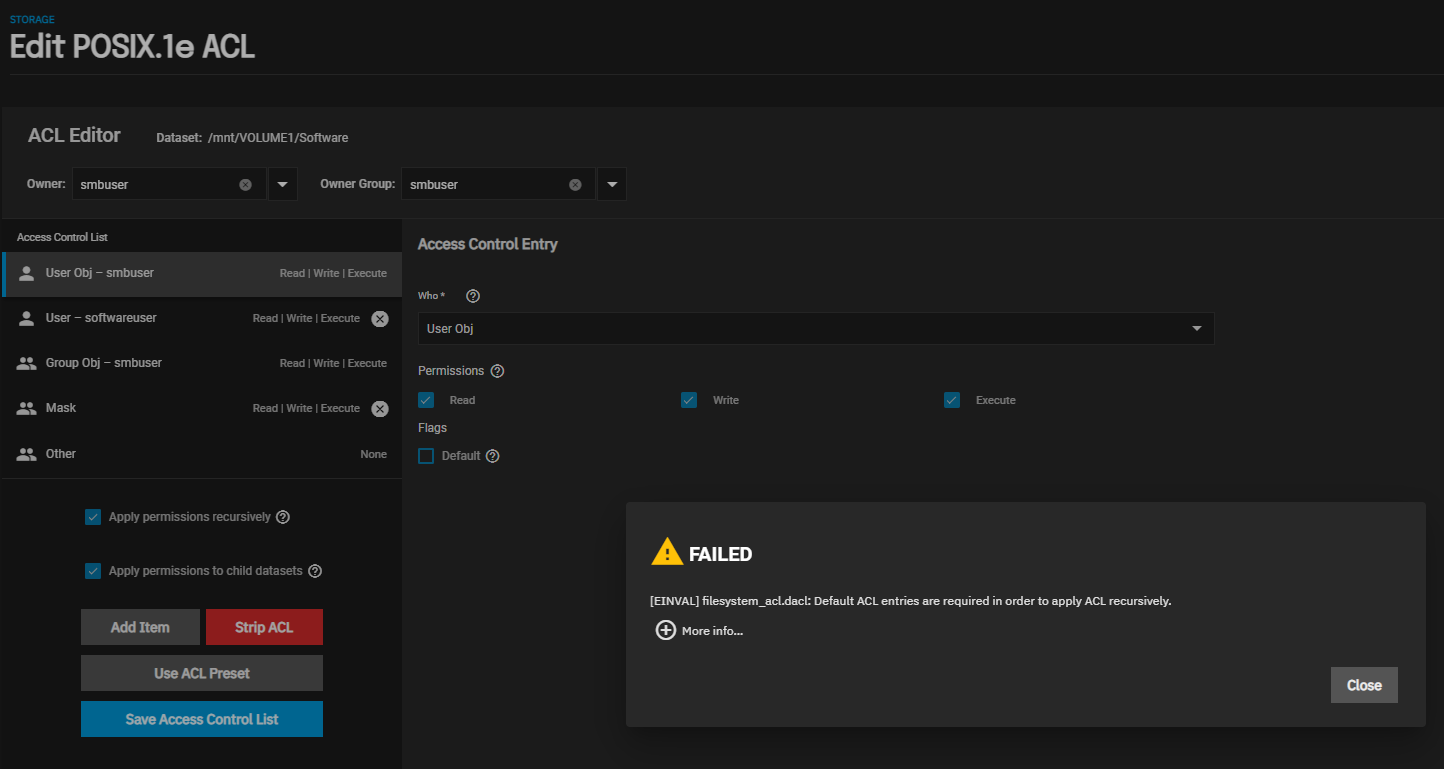This screenshot has height=769, width=1444.
Task: Open the Who dropdown showing User Obj
Action: pos(816,329)
